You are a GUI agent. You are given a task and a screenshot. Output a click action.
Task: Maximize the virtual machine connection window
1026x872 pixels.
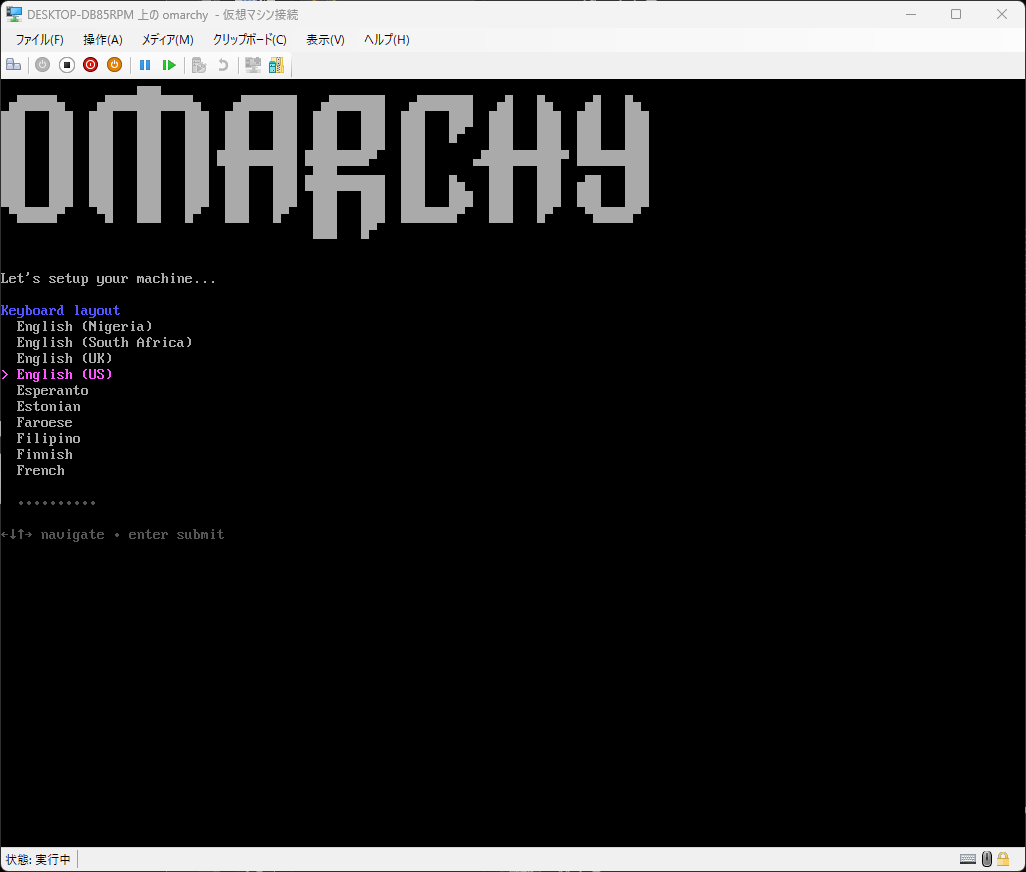pyautogui.click(x=956, y=14)
